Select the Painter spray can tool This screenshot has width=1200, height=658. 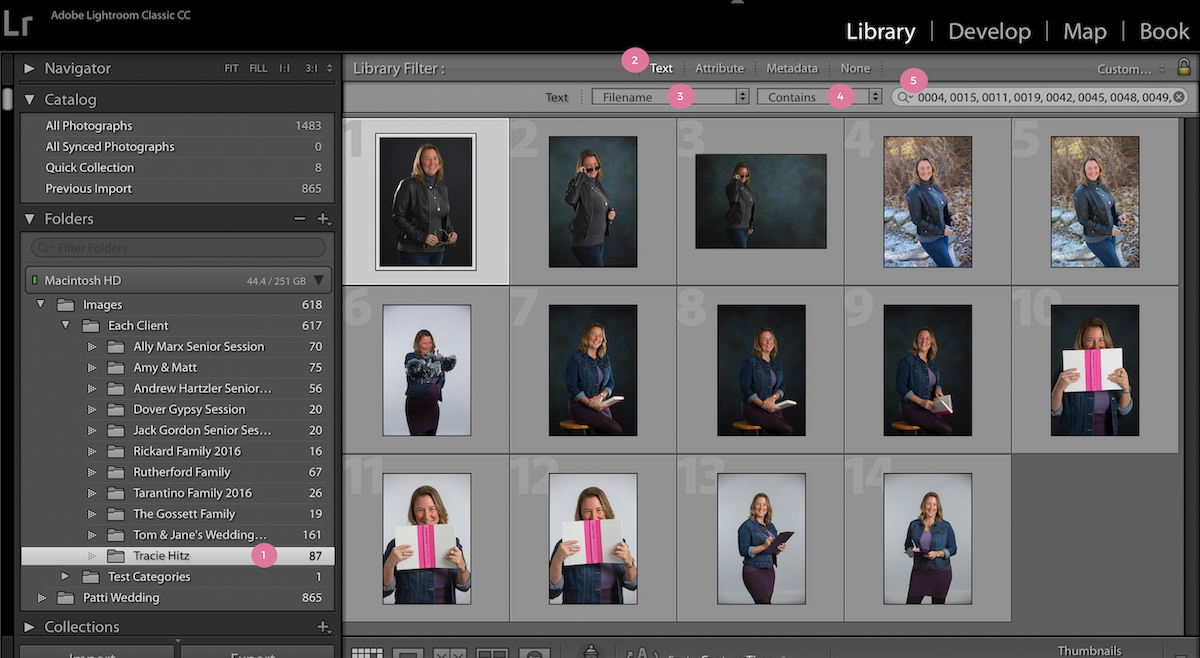coord(591,651)
